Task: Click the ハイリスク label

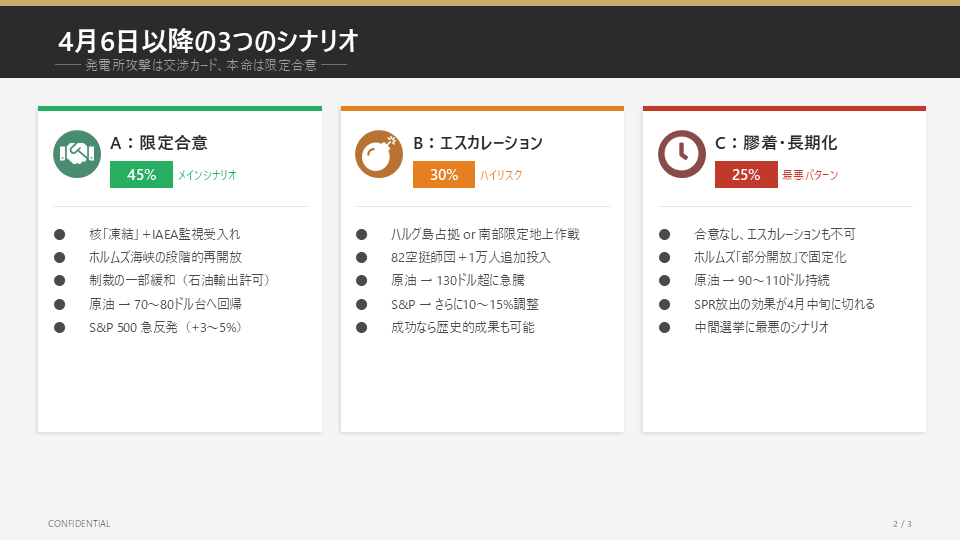Action: tap(501, 175)
